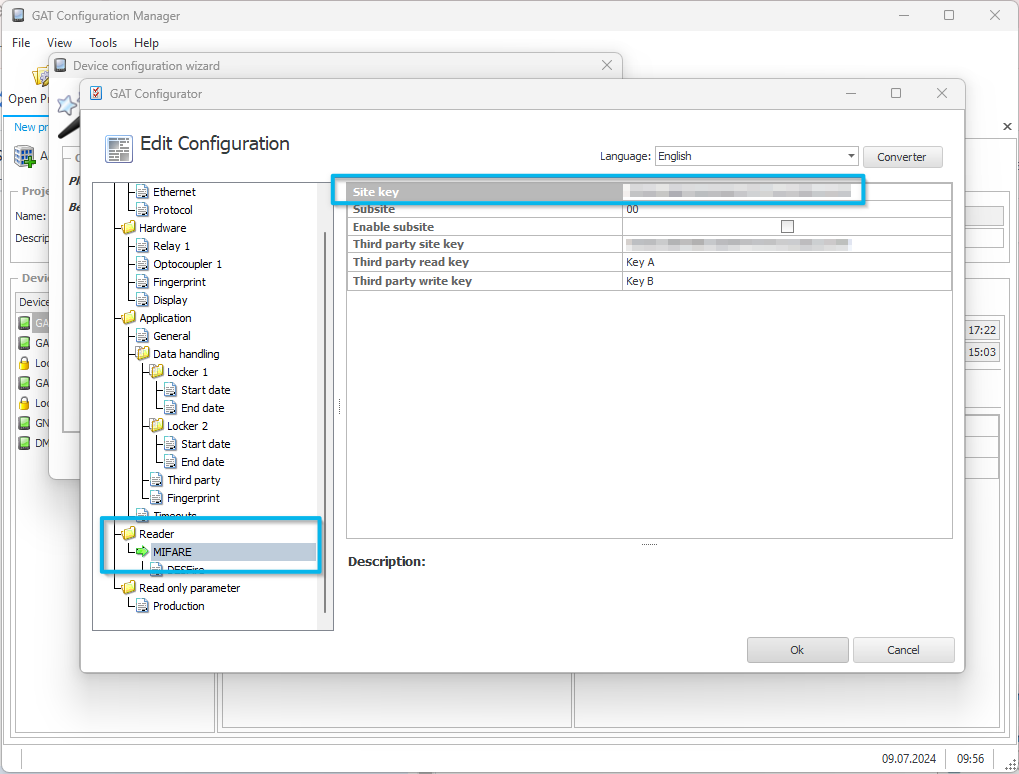Click the Edit Configuration header icon

point(119,149)
